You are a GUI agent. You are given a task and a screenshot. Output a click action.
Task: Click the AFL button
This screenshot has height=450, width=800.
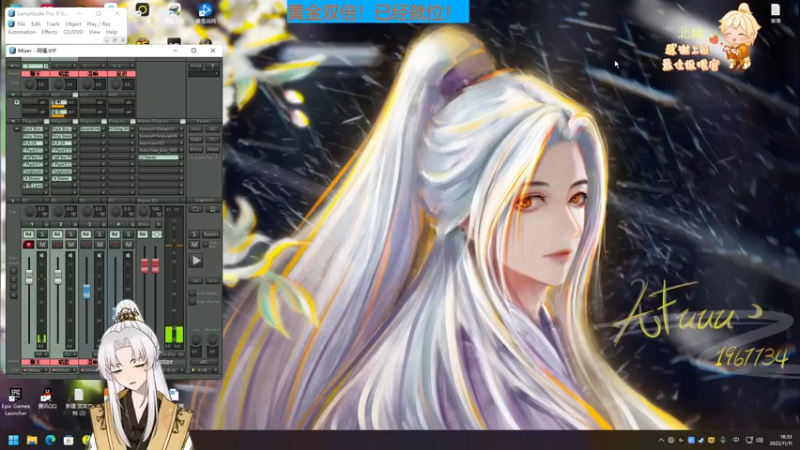pos(204,362)
